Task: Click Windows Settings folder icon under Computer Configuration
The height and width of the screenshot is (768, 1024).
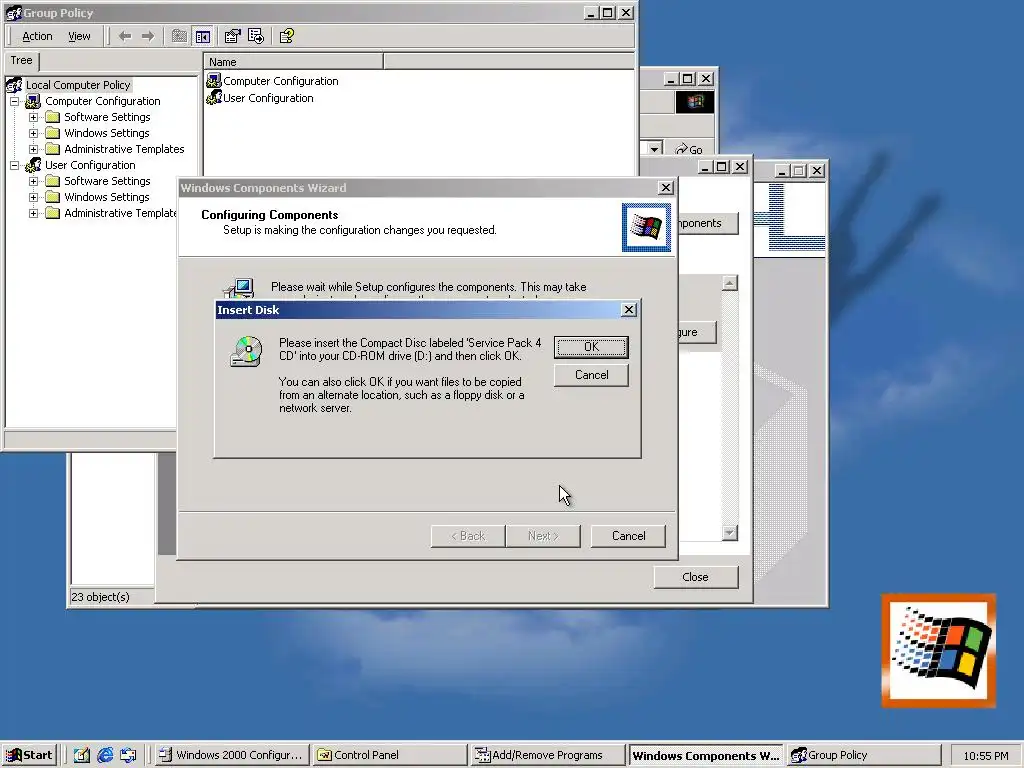Action: [x=53, y=133]
